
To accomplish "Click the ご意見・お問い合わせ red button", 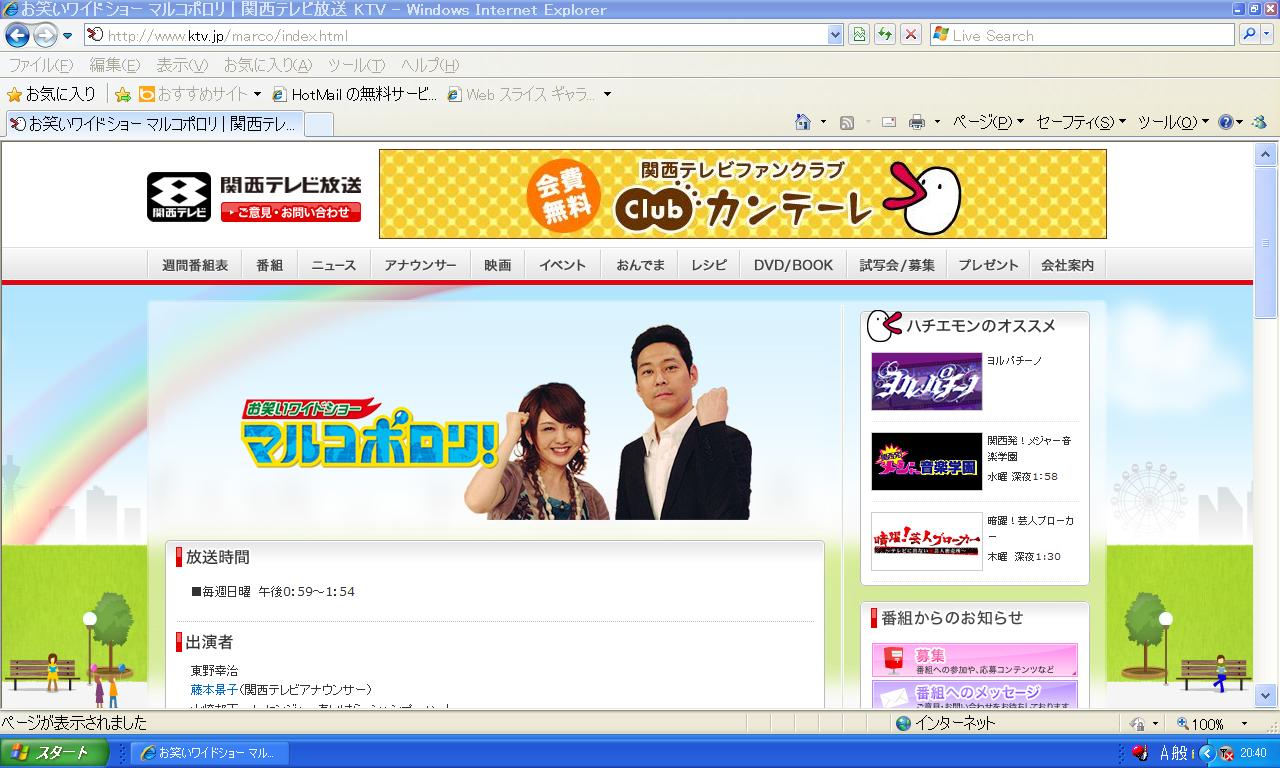I will pyautogui.click(x=291, y=212).
